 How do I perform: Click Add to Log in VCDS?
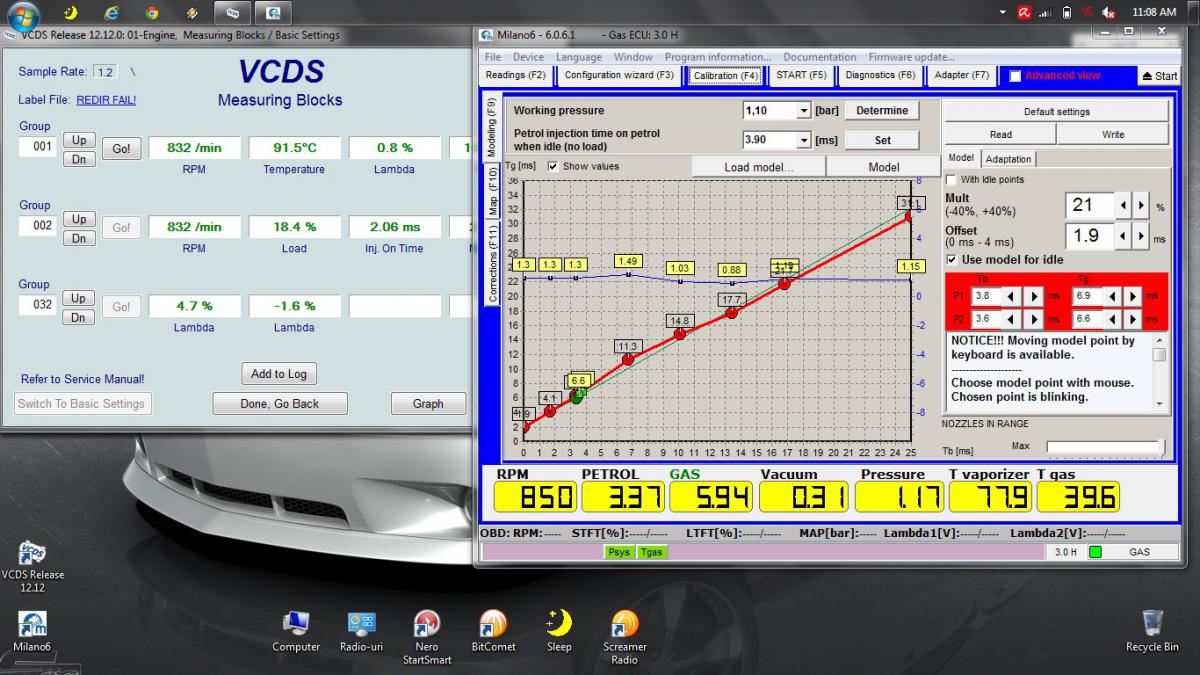pos(279,374)
